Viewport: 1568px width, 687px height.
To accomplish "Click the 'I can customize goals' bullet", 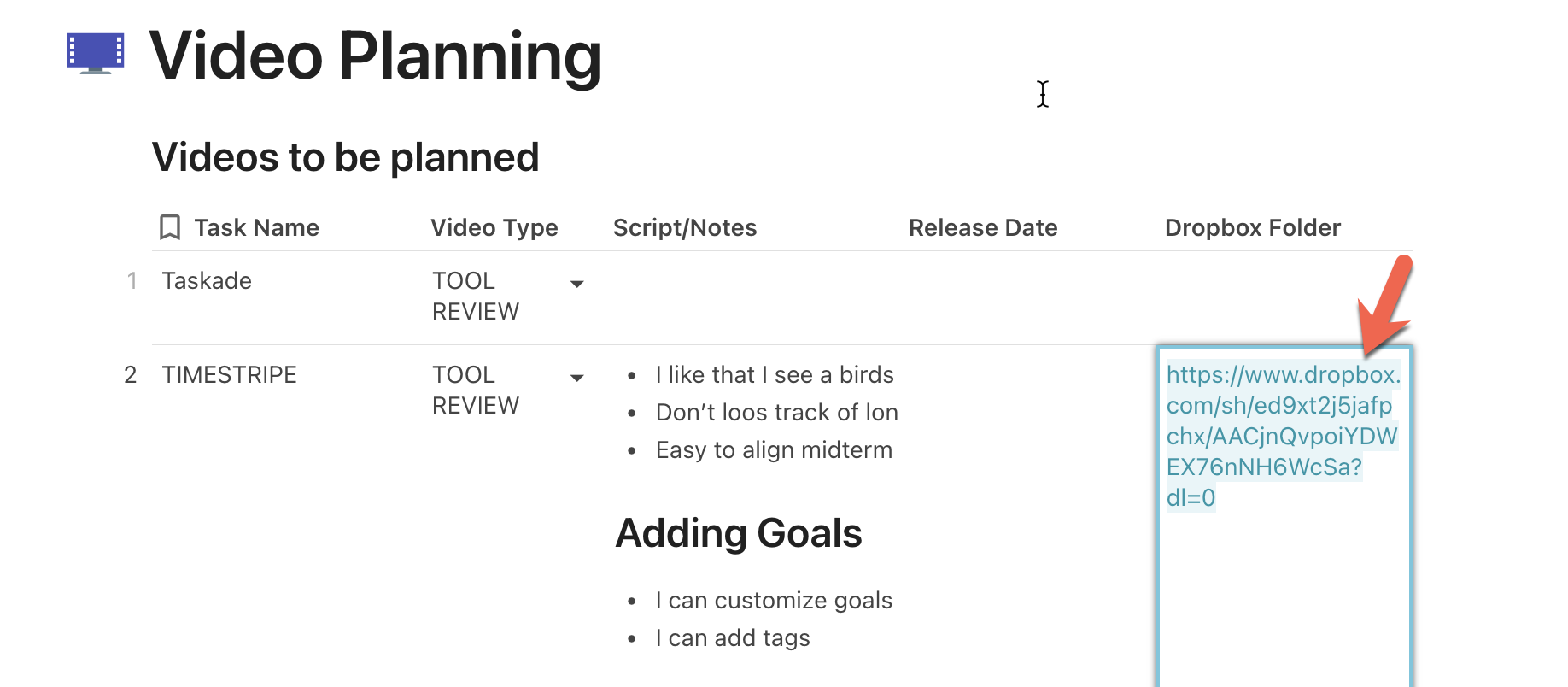I will pos(774,601).
